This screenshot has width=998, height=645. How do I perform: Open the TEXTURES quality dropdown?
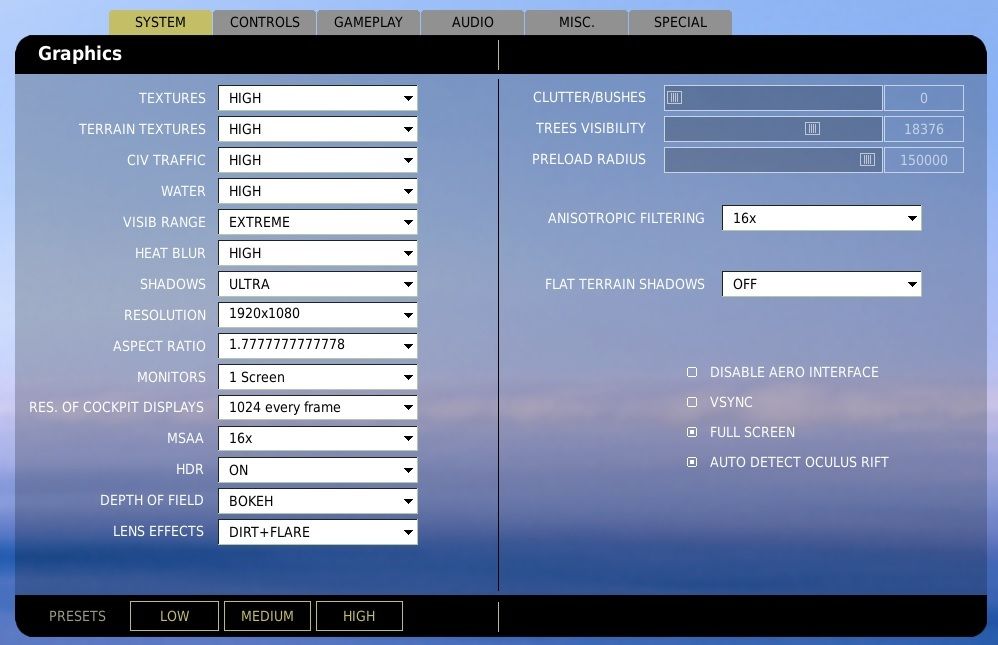[317, 98]
